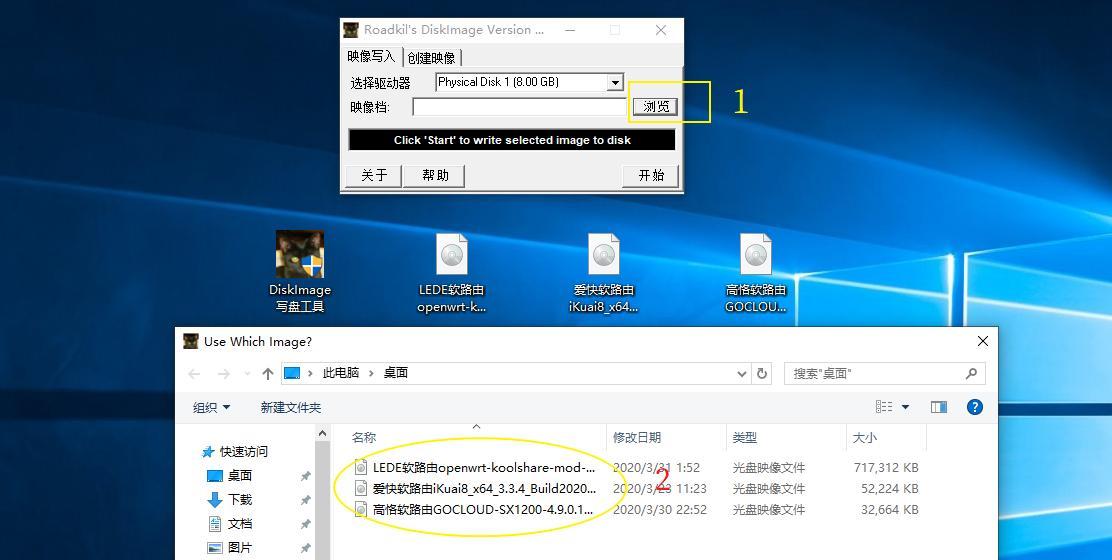The image size is (1112, 560).
Task: Sort by the 大小 column header
Action: pyautogui.click(x=864, y=438)
